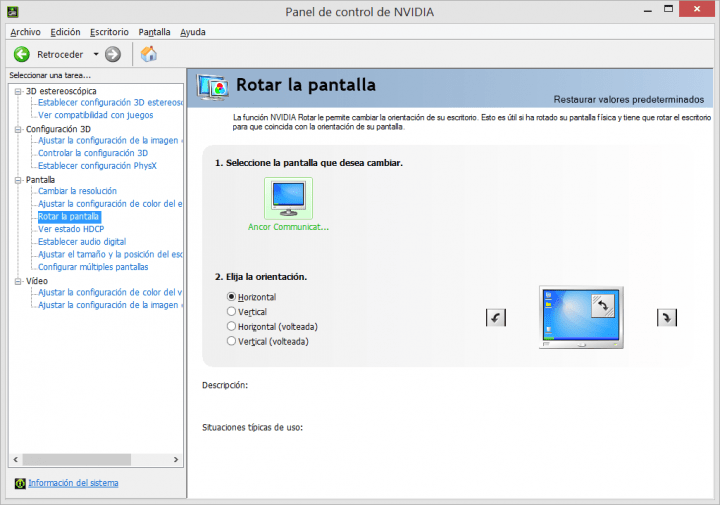Click the rotate clockwise arrow button
This screenshot has height=505, width=720.
(x=667, y=318)
